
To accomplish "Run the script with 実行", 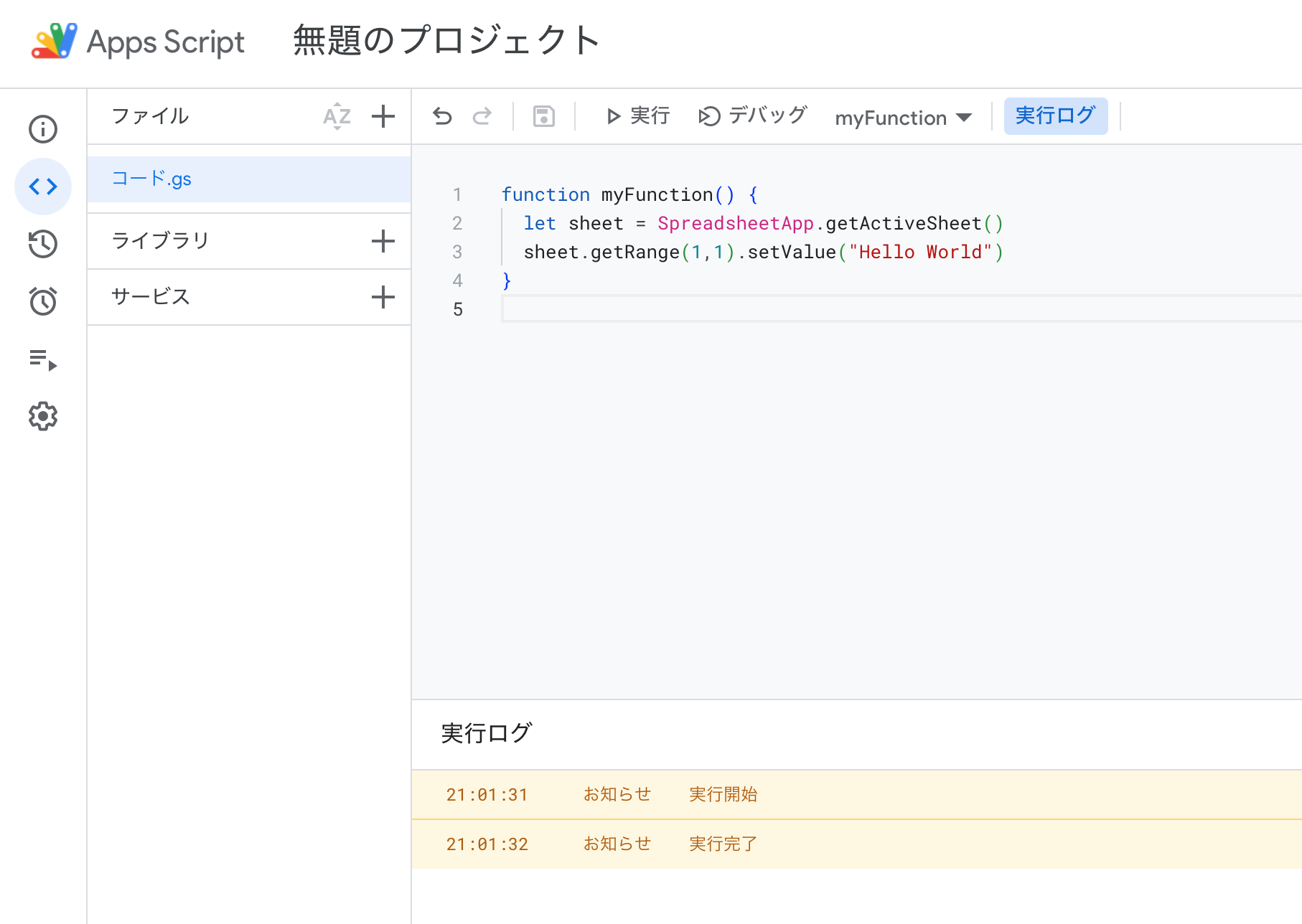I will (636, 115).
